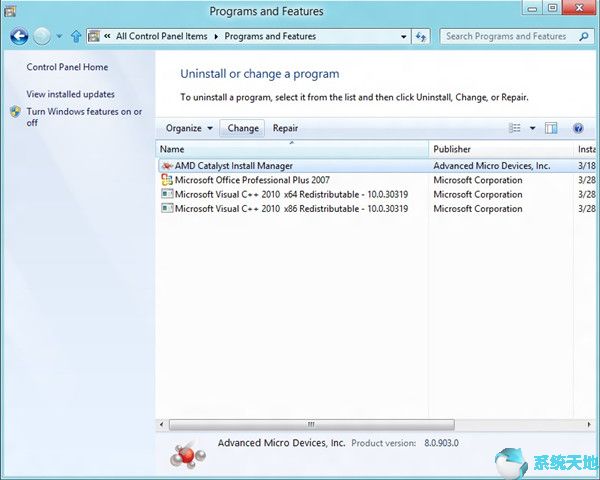Maximize the Programs and Features window
This screenshot has height=480, width=600.
coord(552,8)
